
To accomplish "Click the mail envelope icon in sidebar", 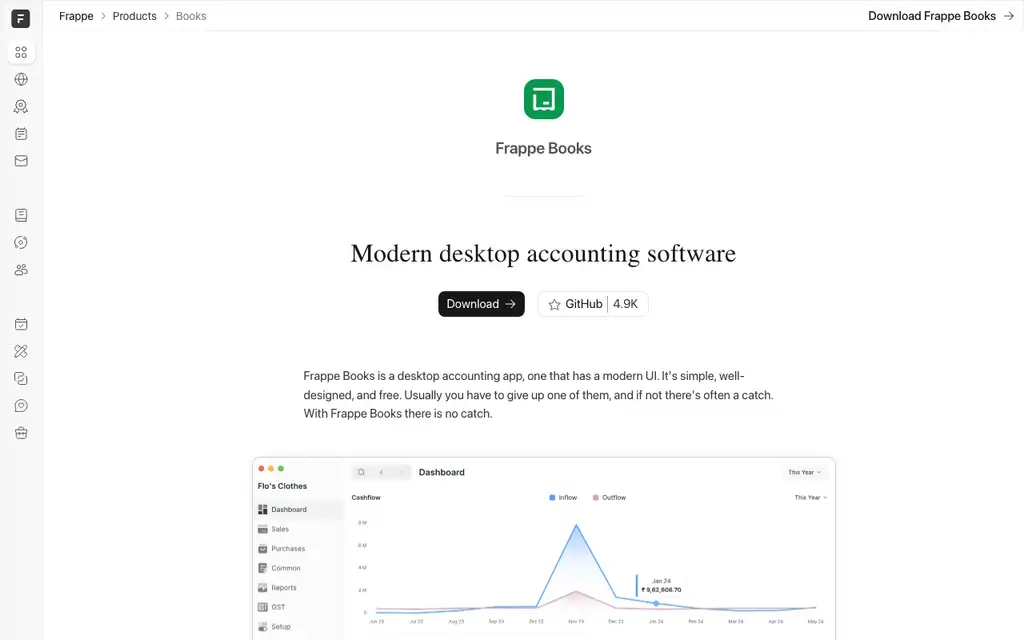I will tap(21, 161).
